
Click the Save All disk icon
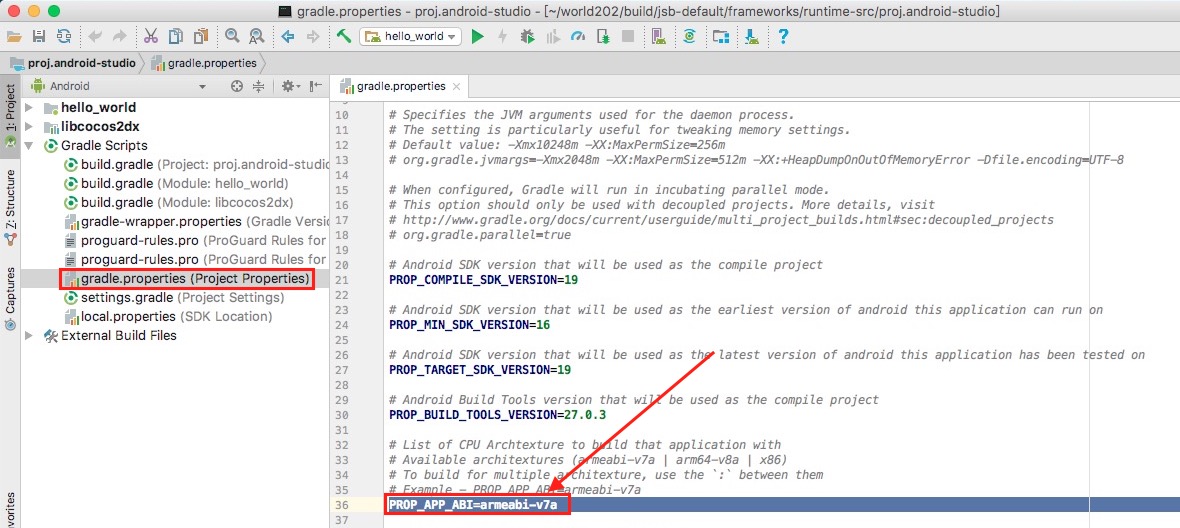click(x=38, y=36)
